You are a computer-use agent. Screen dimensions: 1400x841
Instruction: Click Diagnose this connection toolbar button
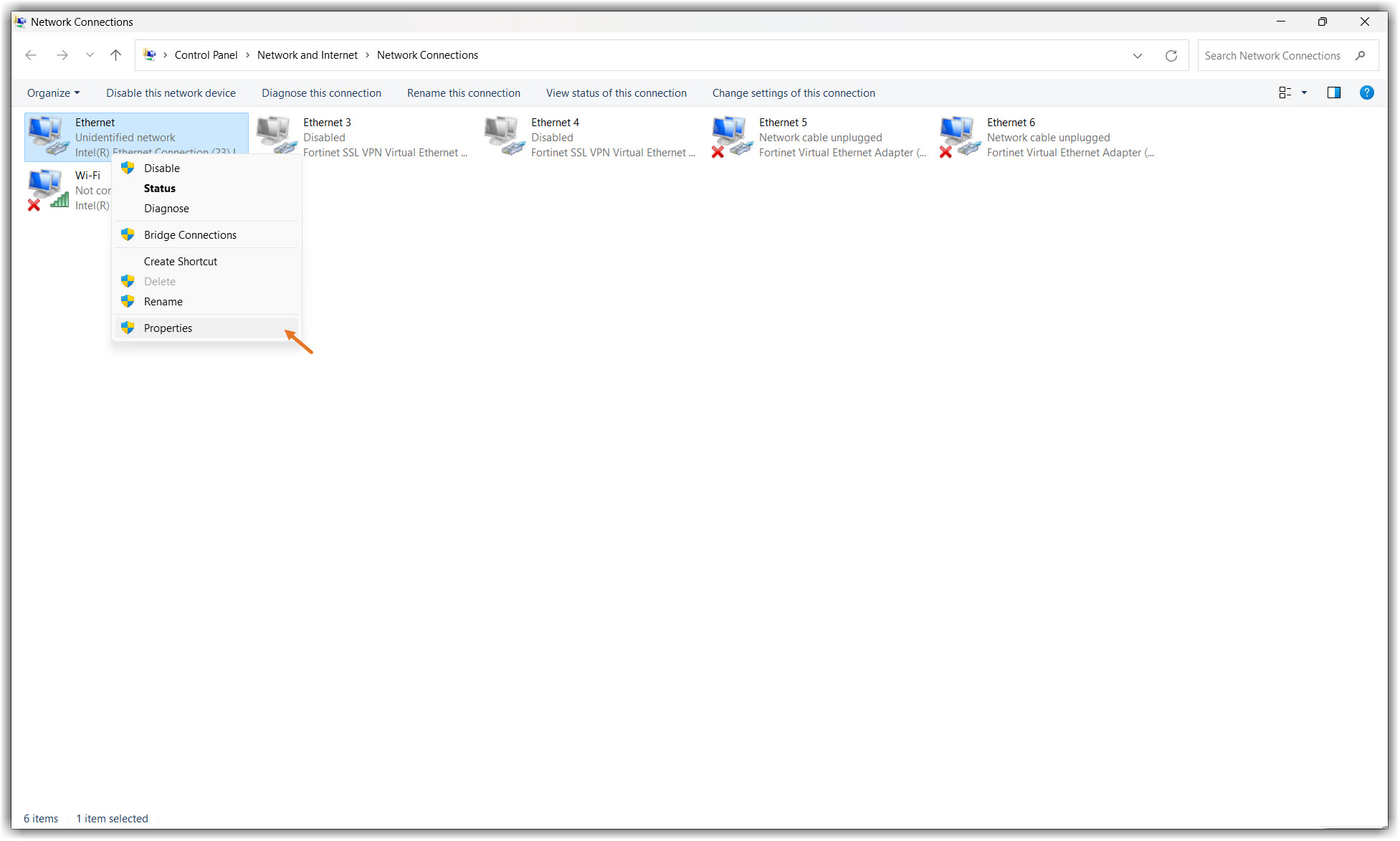click(x=321, y=93)
